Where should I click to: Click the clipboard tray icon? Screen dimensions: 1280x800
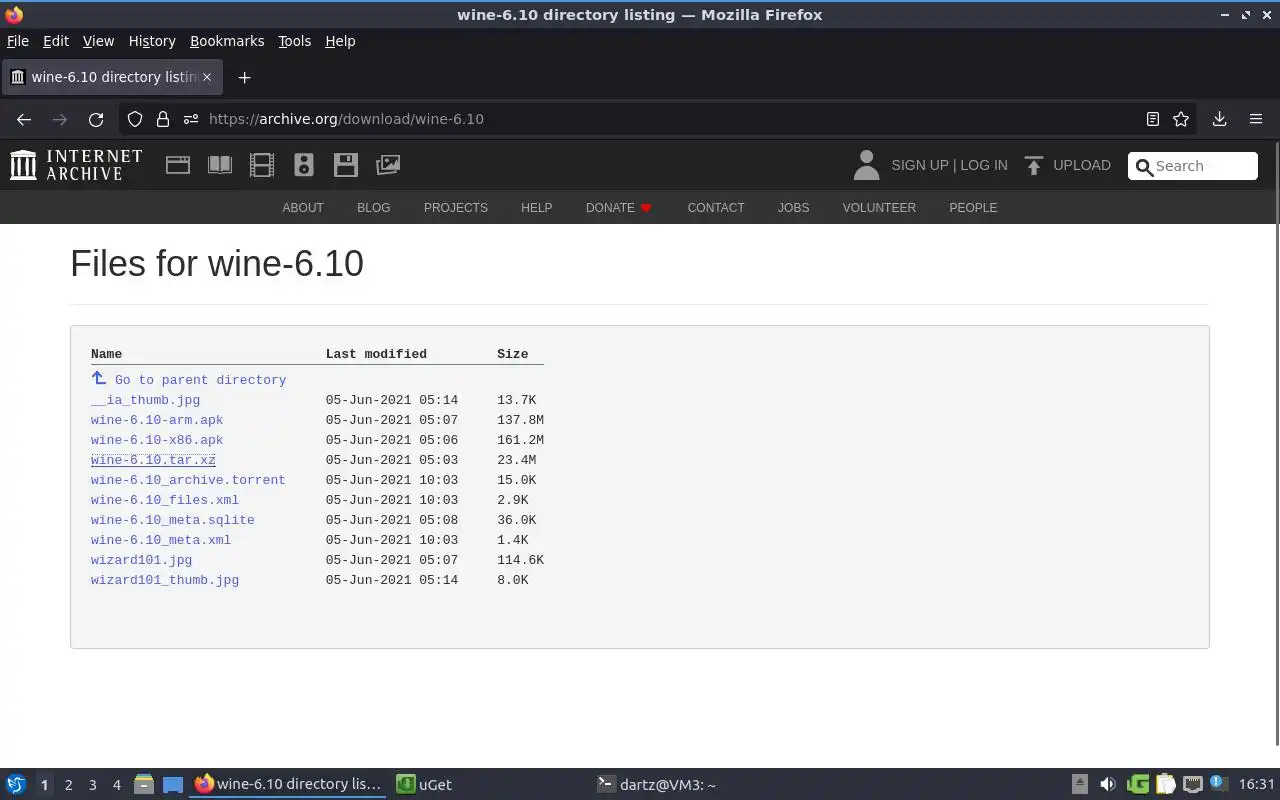(x=1165, y=785)
